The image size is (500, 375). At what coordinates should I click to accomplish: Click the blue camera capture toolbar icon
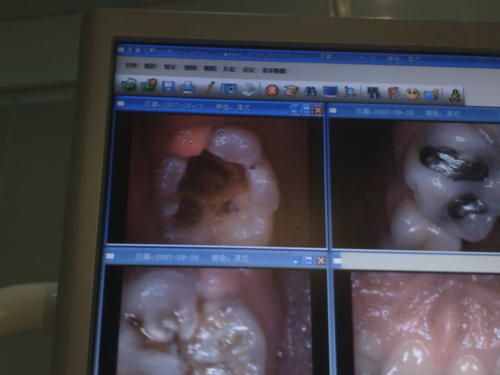[229, 88]
